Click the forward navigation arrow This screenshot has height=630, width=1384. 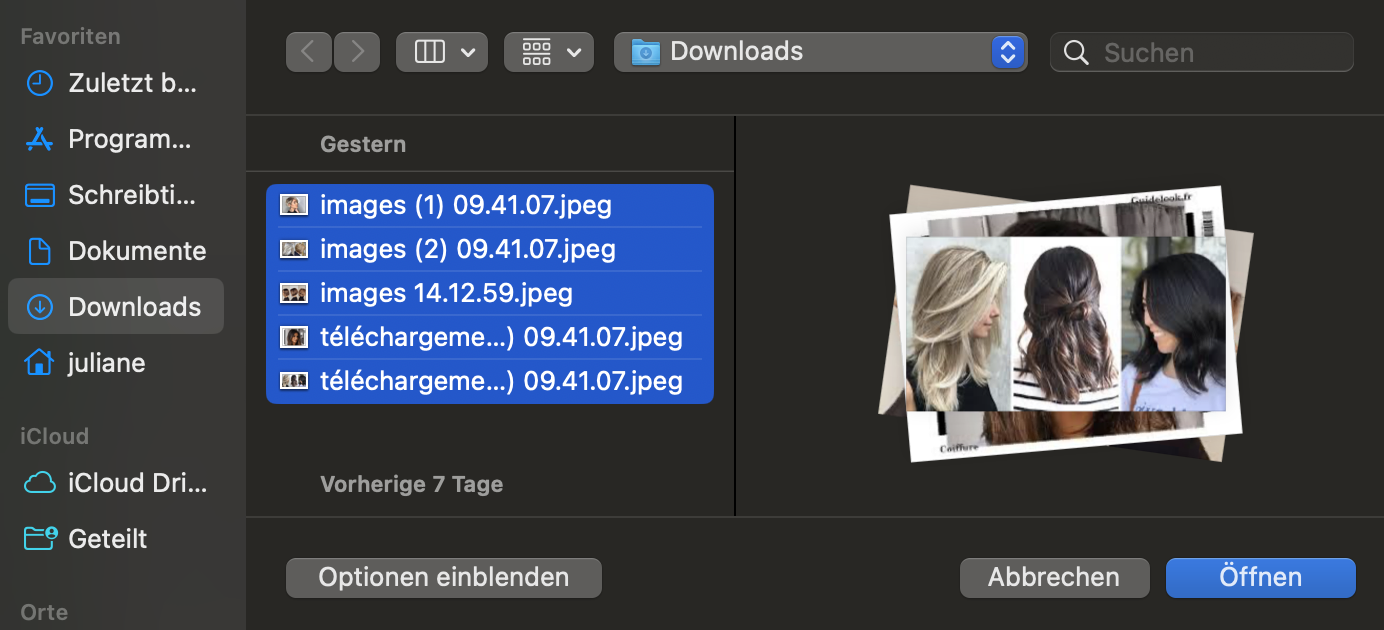pos(357,52)
